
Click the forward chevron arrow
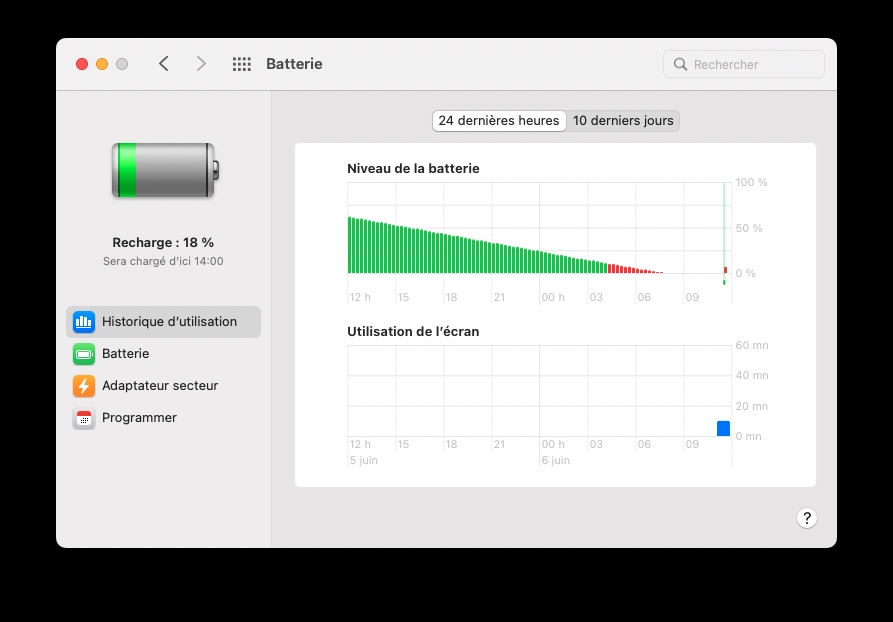pyautogui.click(x=201, y=64)
